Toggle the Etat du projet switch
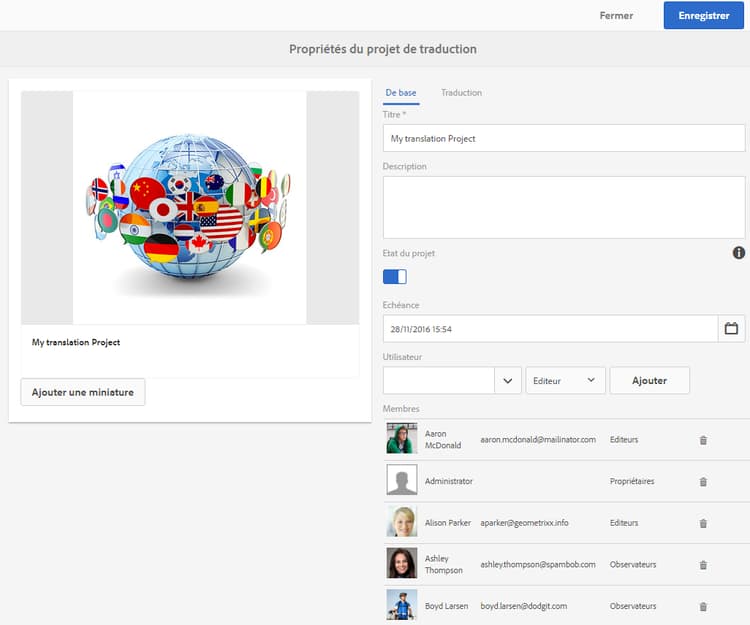Viewport: 750px width, 625px height. tap(395, 276)
